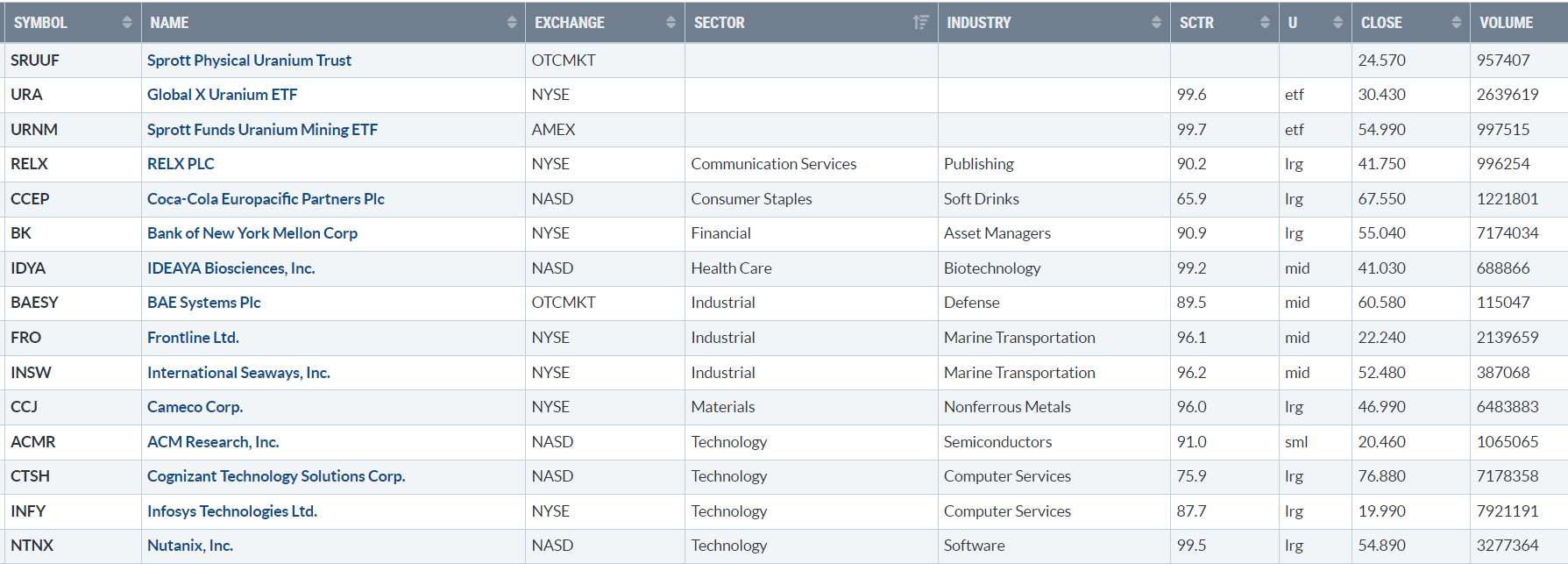Screen dimensions: 1568x564
Task: Click the sort arrows in the SCTR column header
Action: (x=1265, y=23)
